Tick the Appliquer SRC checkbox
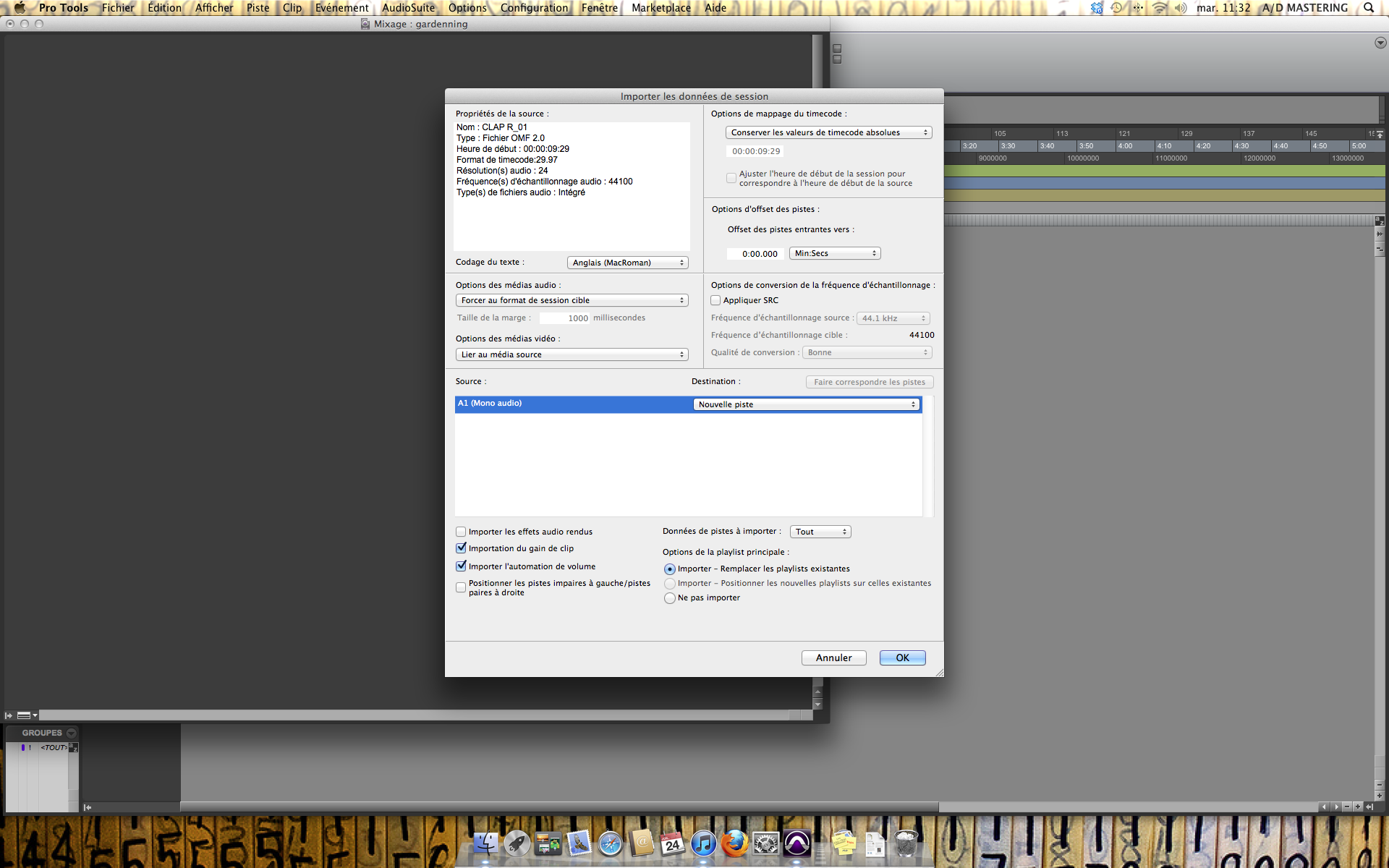 pos(715,300)
